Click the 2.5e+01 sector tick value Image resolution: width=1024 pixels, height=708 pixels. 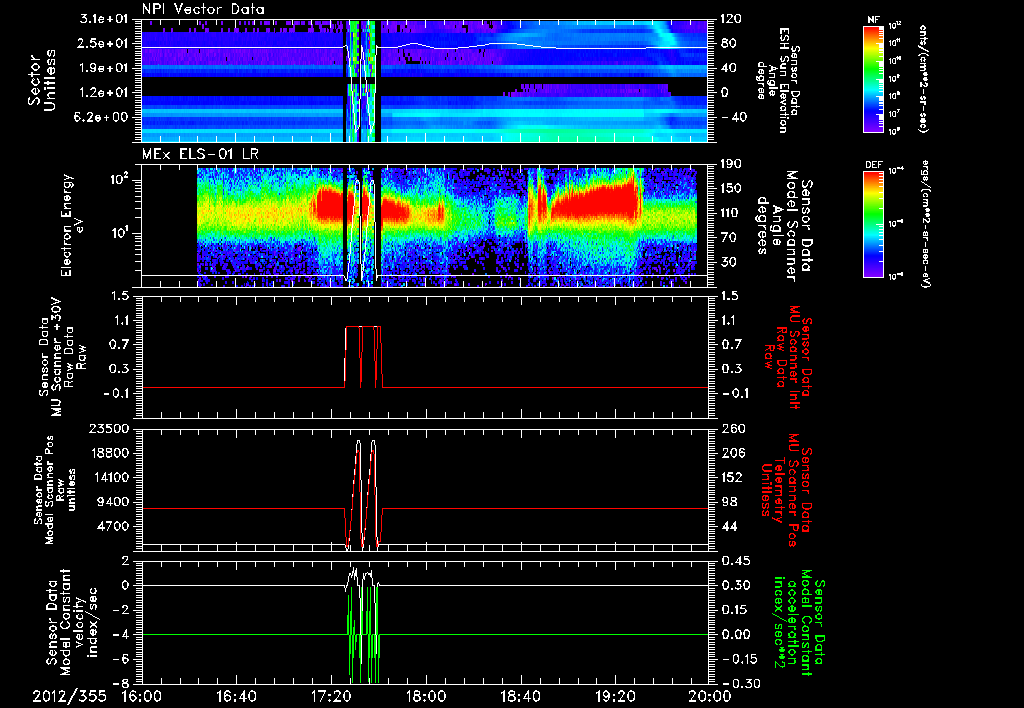[104, 43]
